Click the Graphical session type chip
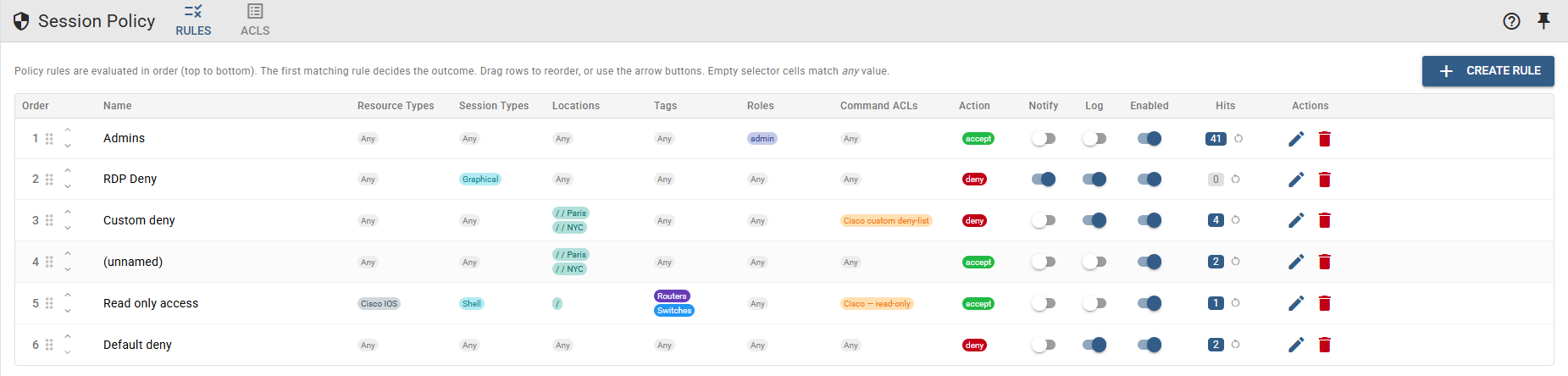The image size is (1568, 376). pyautogui.click(x=480, y=179)
